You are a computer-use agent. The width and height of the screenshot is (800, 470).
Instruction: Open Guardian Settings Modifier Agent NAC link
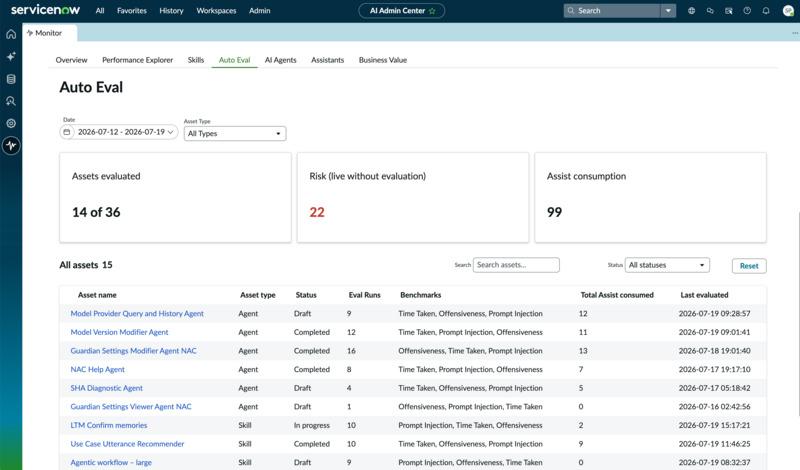click(x=134, y=351)
